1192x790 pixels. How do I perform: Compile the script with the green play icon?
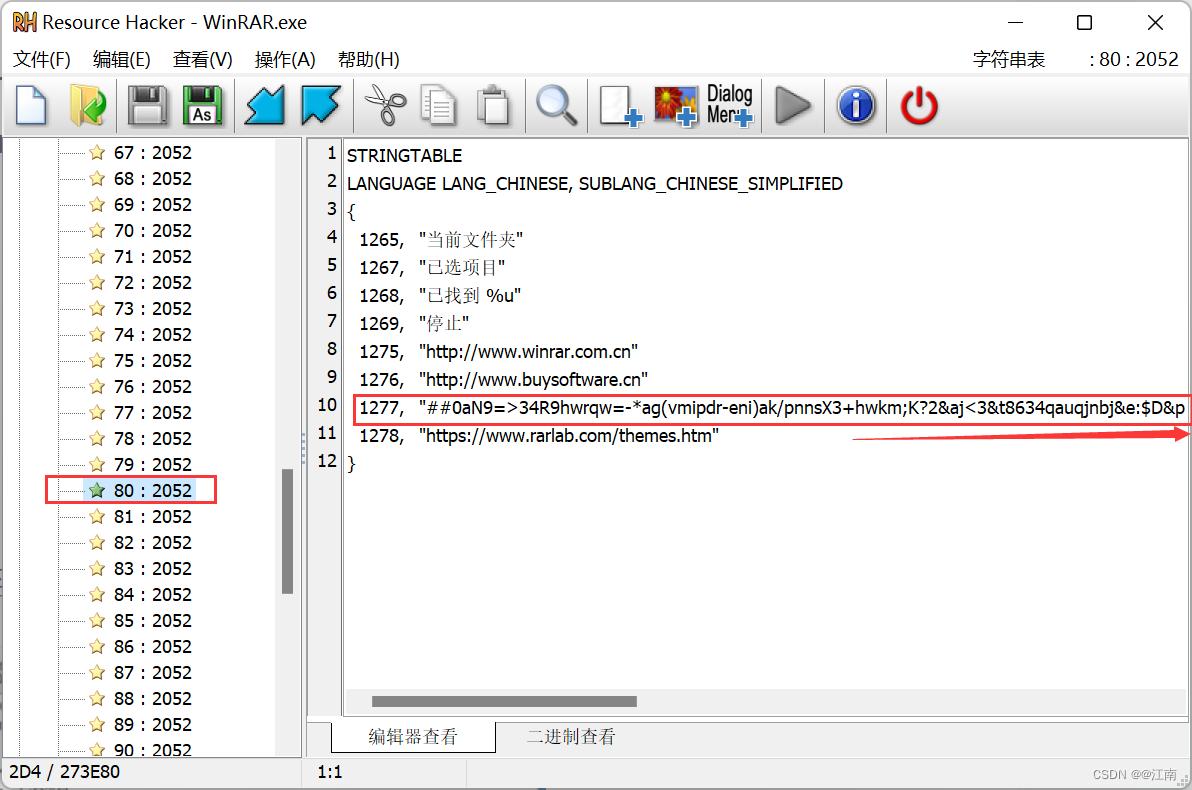pos(792,105)
